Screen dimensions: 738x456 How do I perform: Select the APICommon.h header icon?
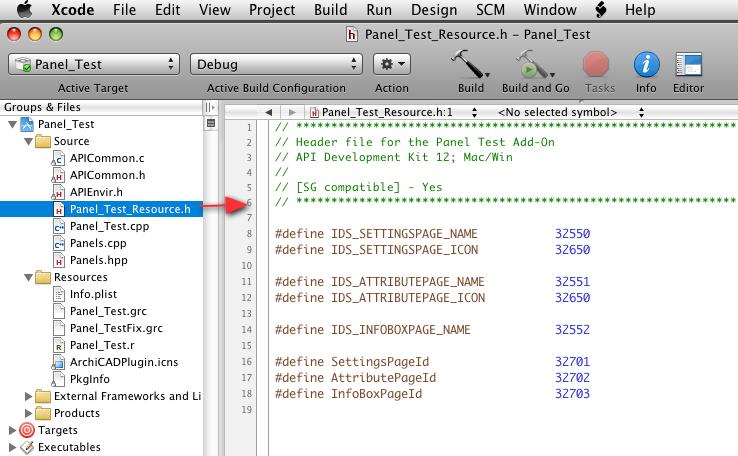pos(58,176)
